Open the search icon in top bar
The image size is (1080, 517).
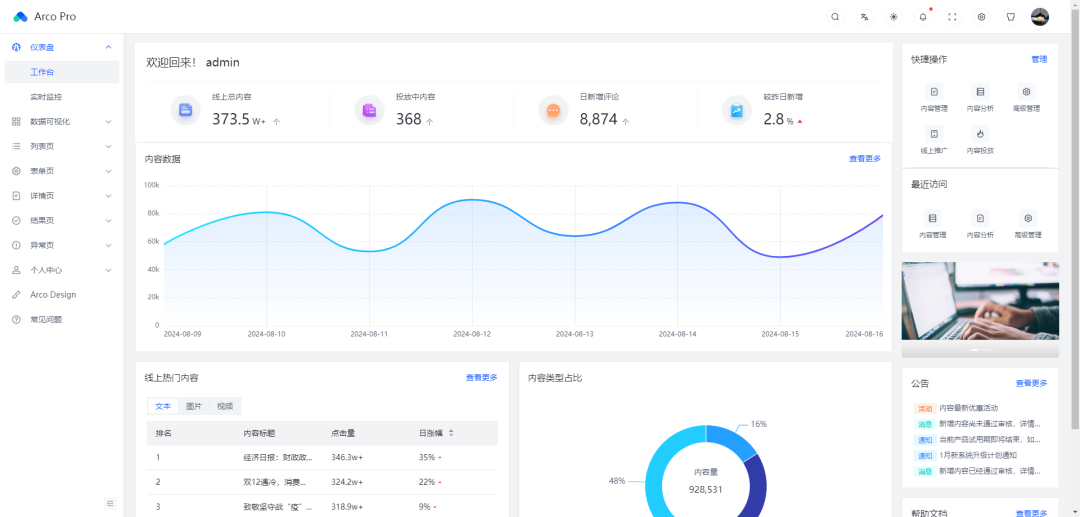(835, 17)
